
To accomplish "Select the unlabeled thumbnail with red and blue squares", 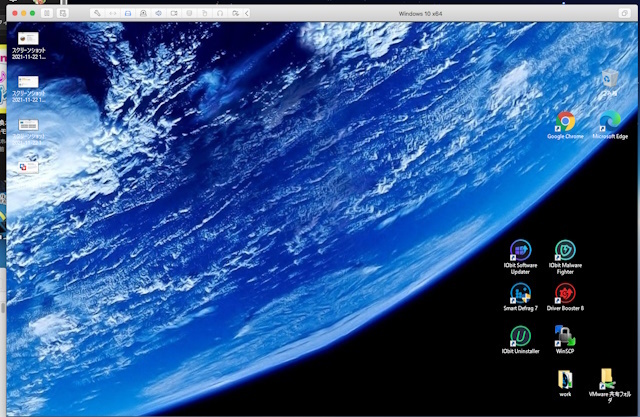I will tap(28, 167).
